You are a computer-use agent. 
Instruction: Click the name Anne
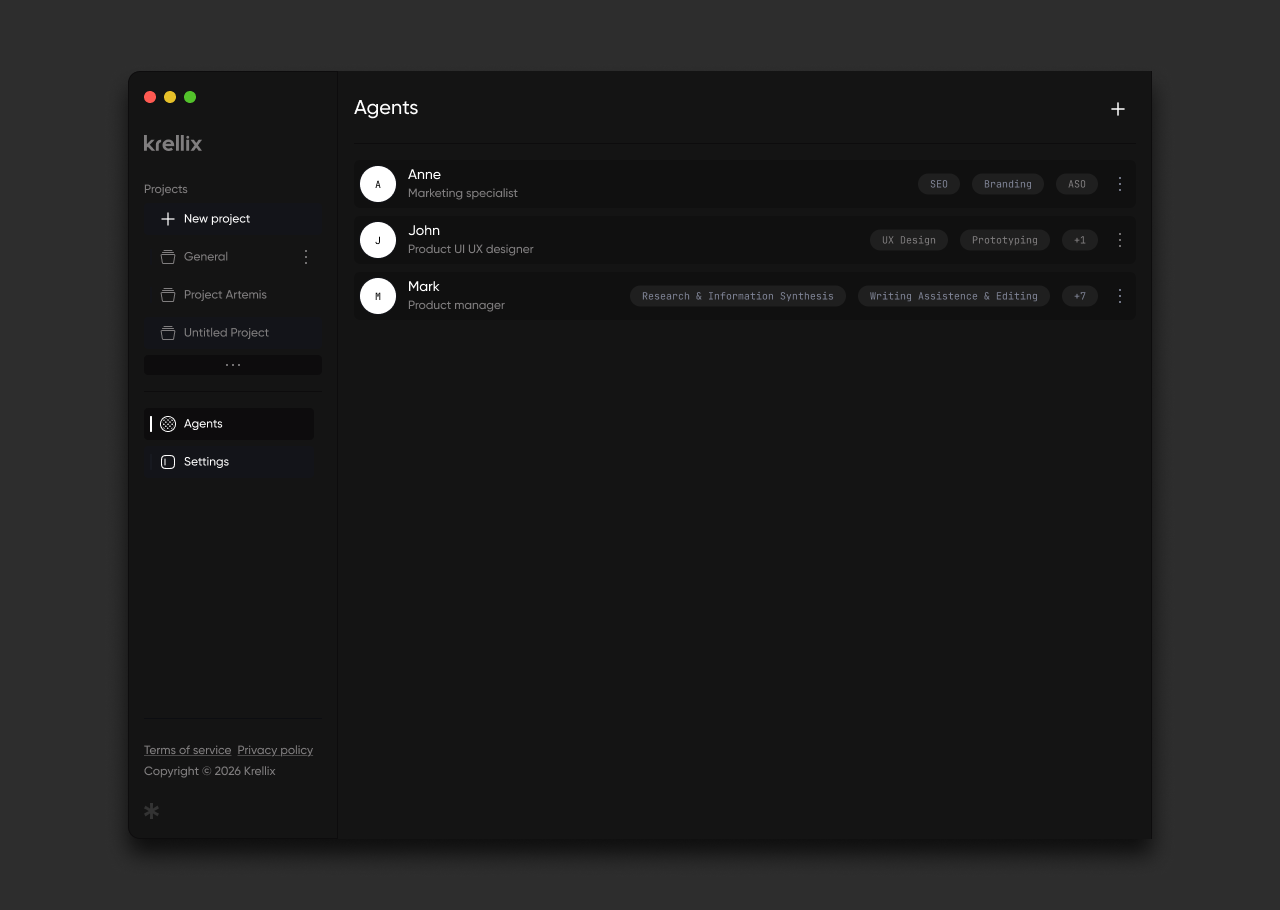pos(424,175)
